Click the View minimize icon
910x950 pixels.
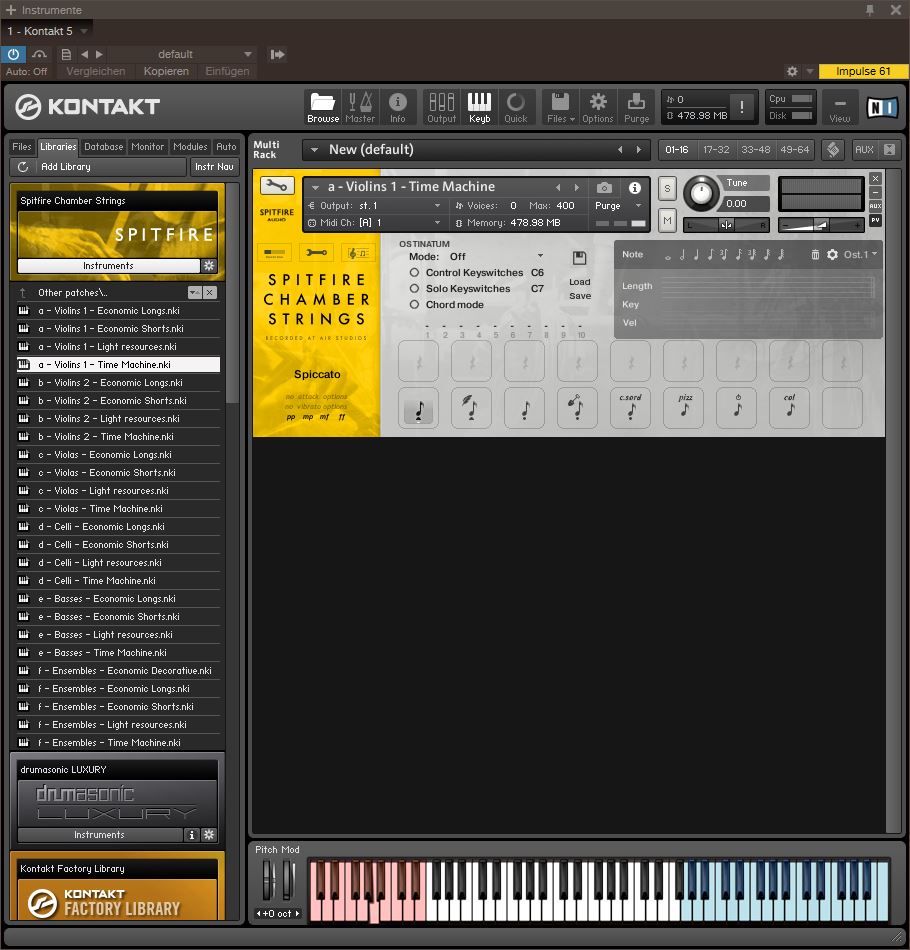click(x=840, y=107)
